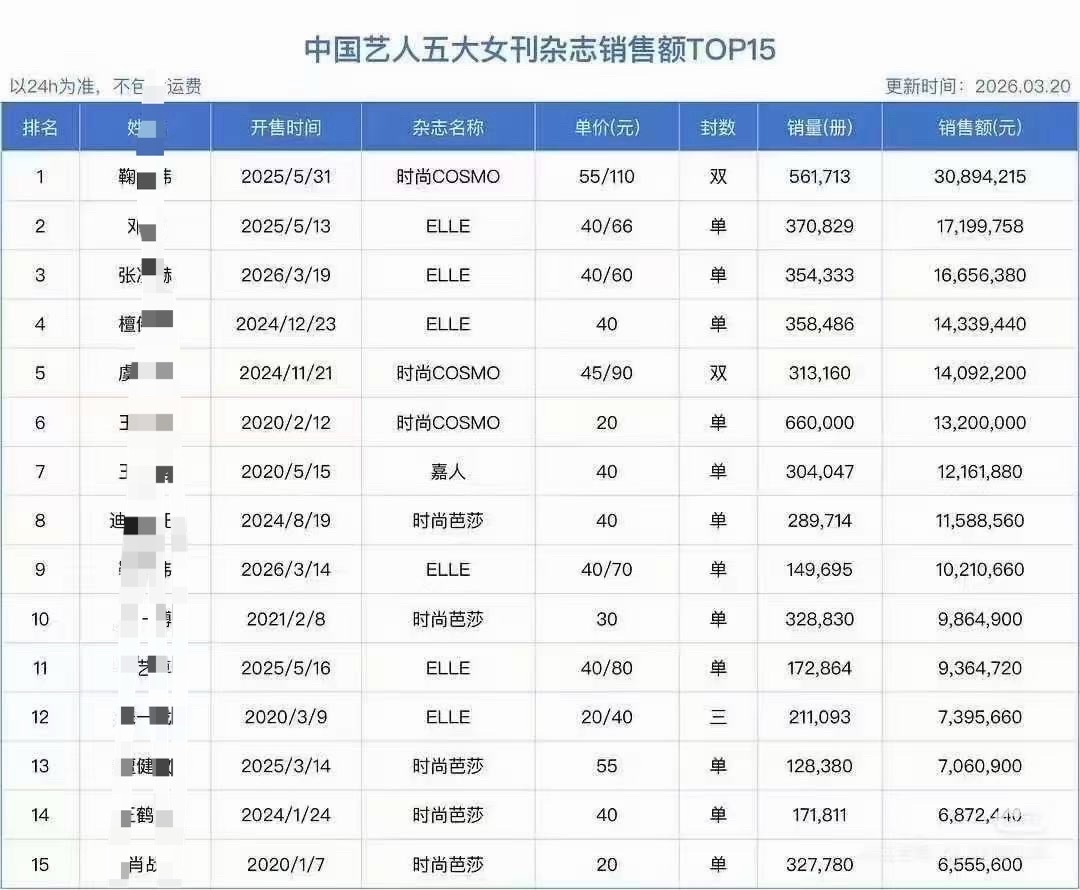The height and width of the screenshot is (890, 1080).
Task: Click rank number 12
Action: (40, 716)
